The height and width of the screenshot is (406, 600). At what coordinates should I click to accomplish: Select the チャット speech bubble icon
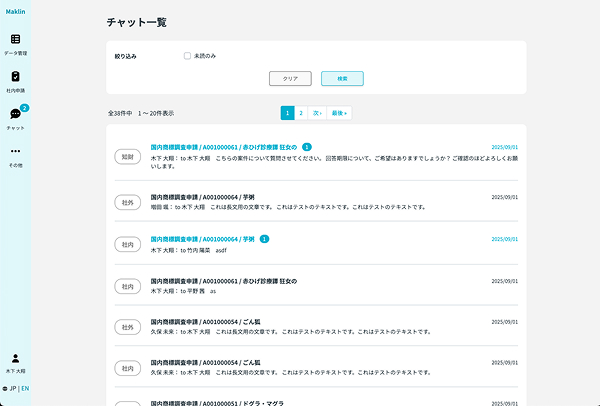coord(15,115)
